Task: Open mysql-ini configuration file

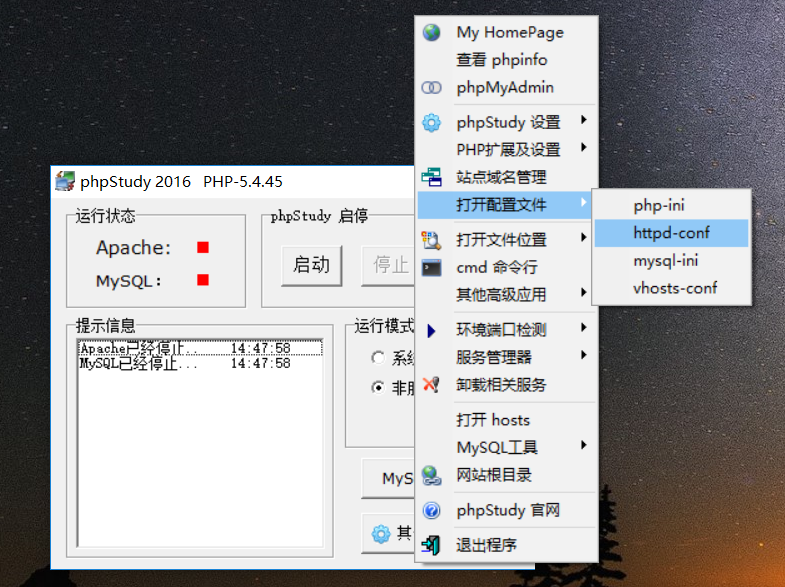Action: point(671,261)
